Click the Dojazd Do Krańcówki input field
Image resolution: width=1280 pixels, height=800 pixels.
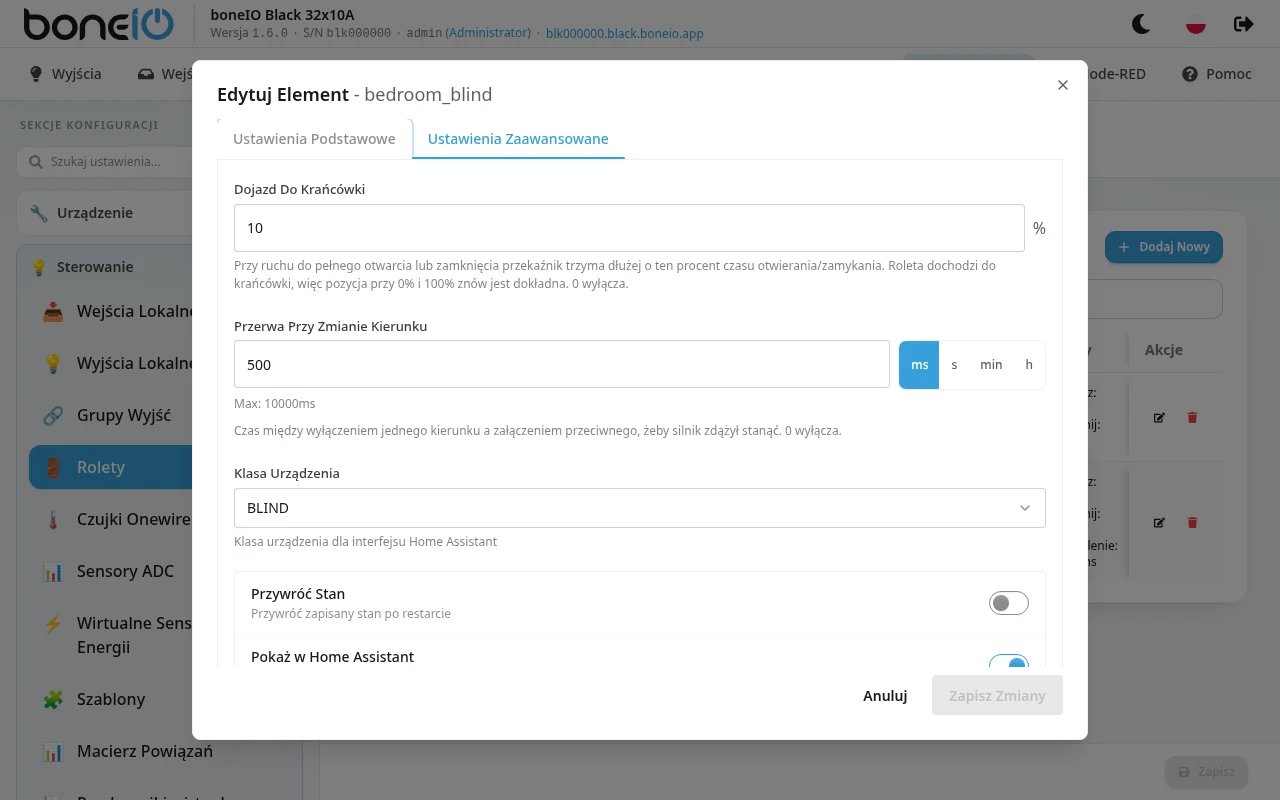pos(629,228)
